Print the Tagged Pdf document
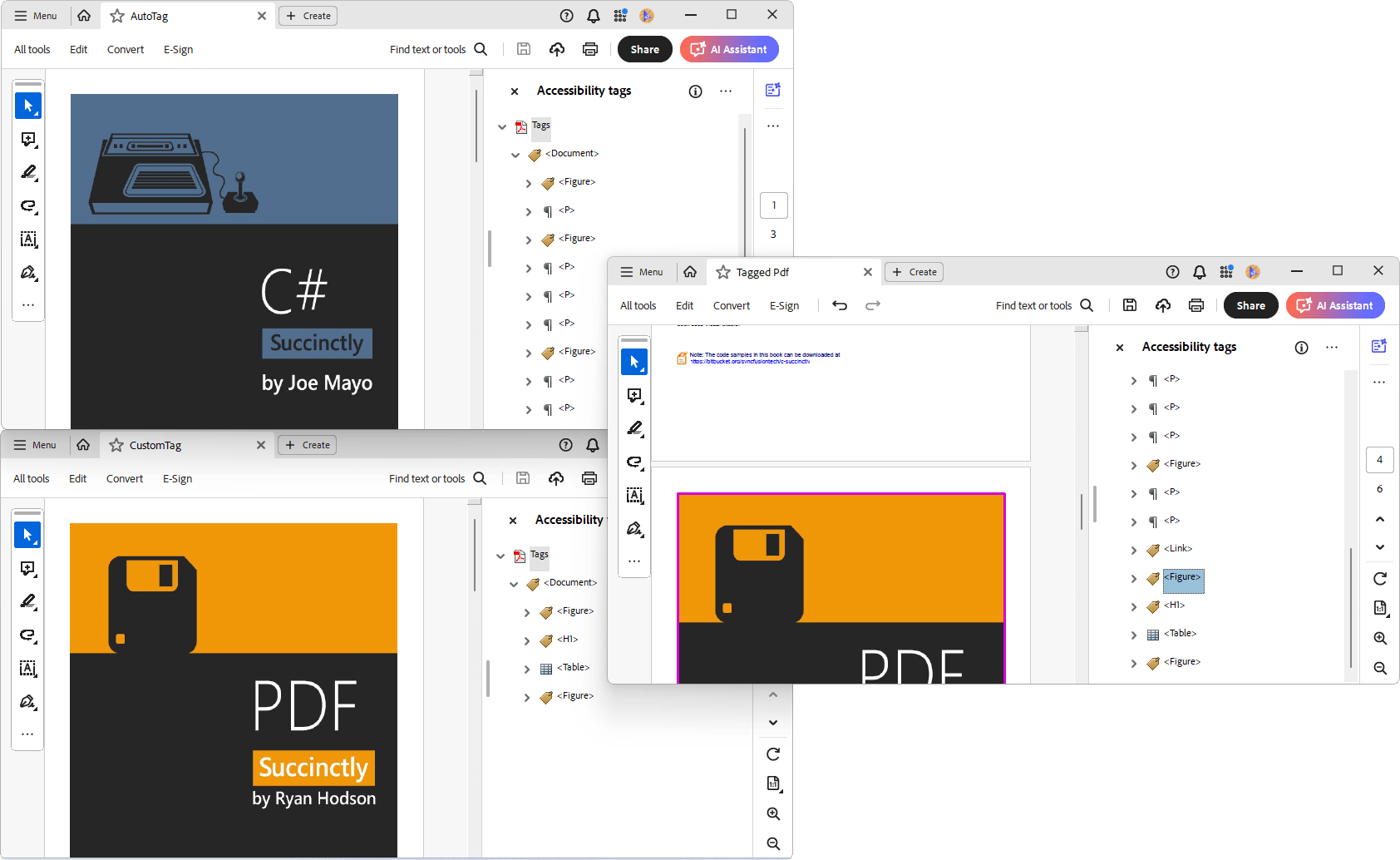Screen dimensions: 1400x860 1196,305
